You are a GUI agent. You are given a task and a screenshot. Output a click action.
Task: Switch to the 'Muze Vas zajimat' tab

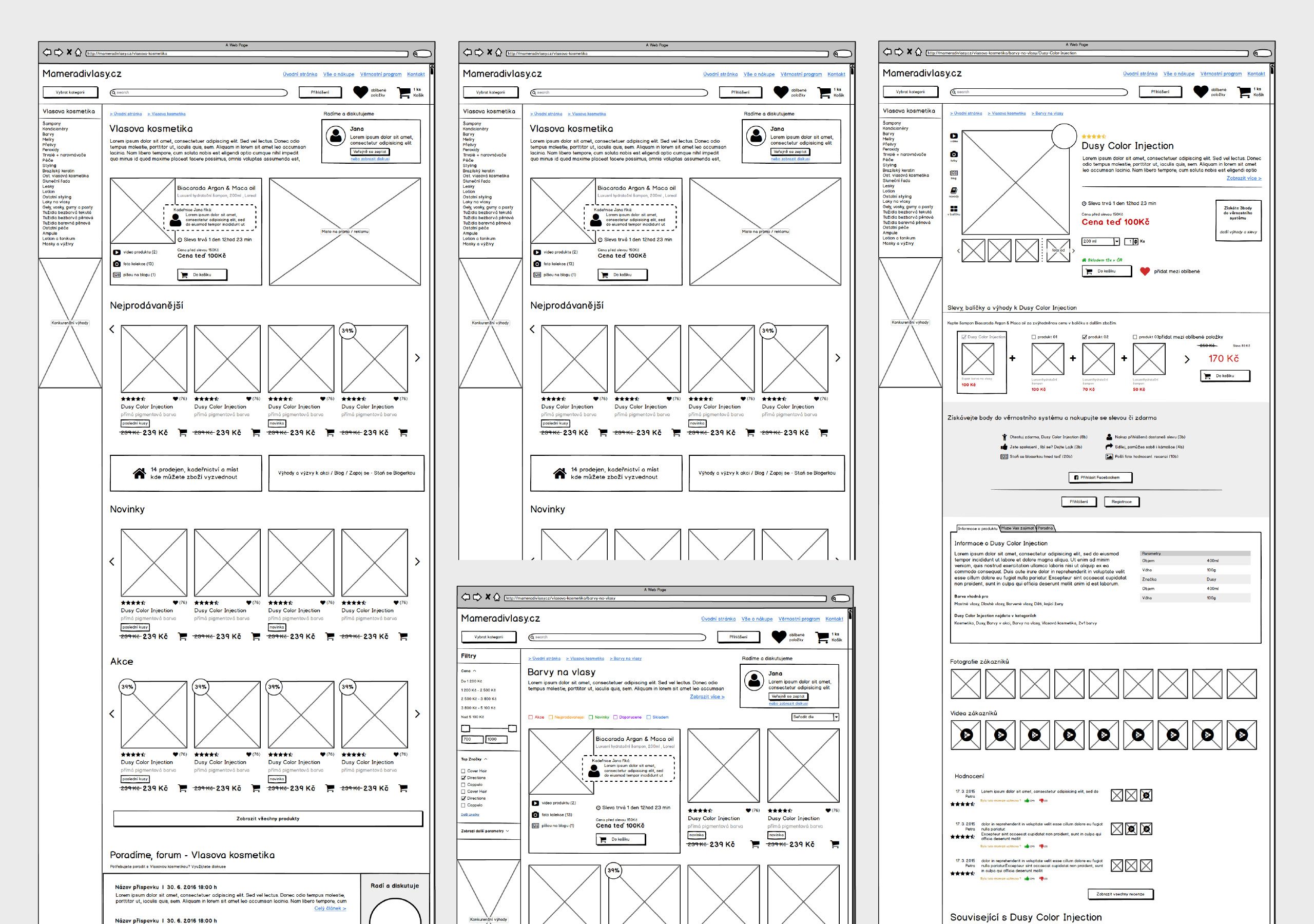[x=1017, y=528]
